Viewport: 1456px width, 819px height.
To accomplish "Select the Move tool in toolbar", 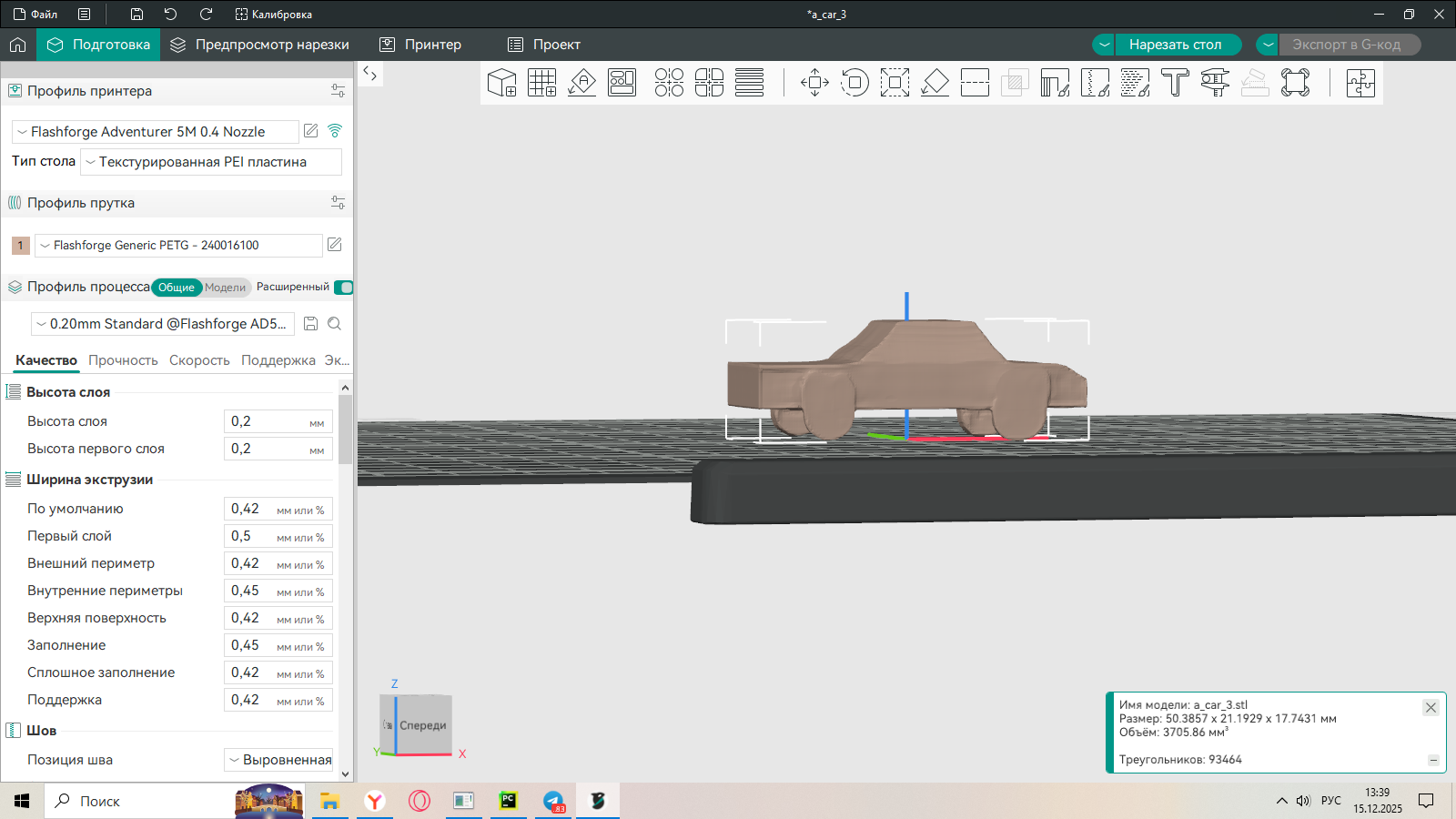I will 814,83.
